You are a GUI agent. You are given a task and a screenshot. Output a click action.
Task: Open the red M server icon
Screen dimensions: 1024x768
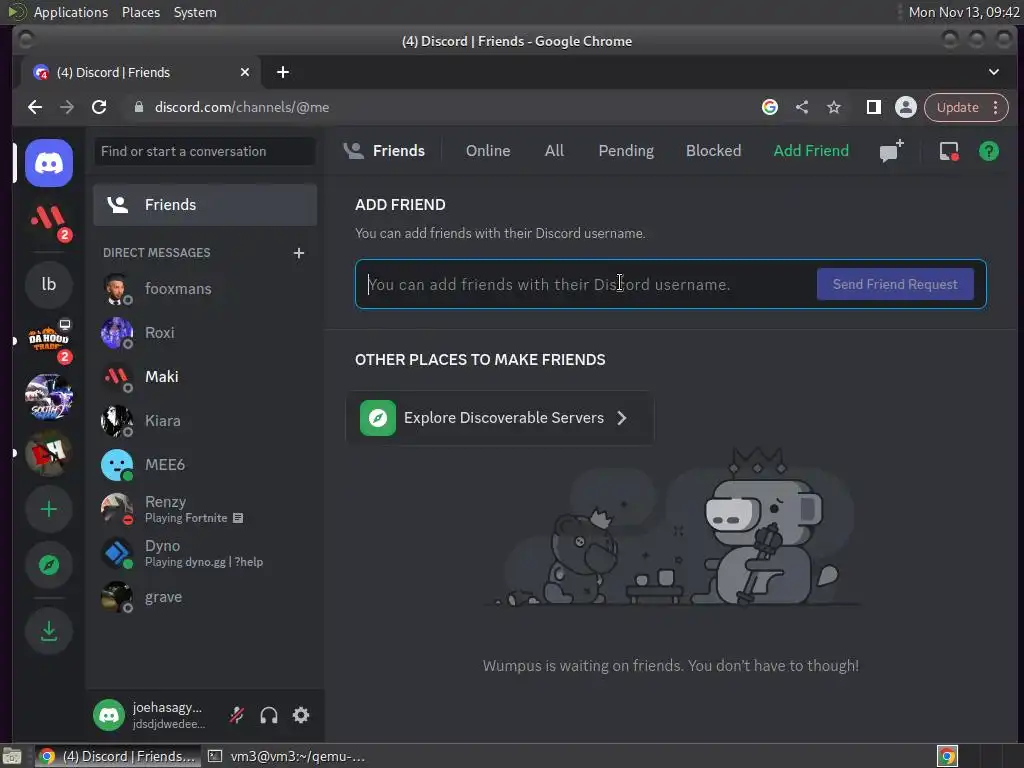[x=49, y=220]
